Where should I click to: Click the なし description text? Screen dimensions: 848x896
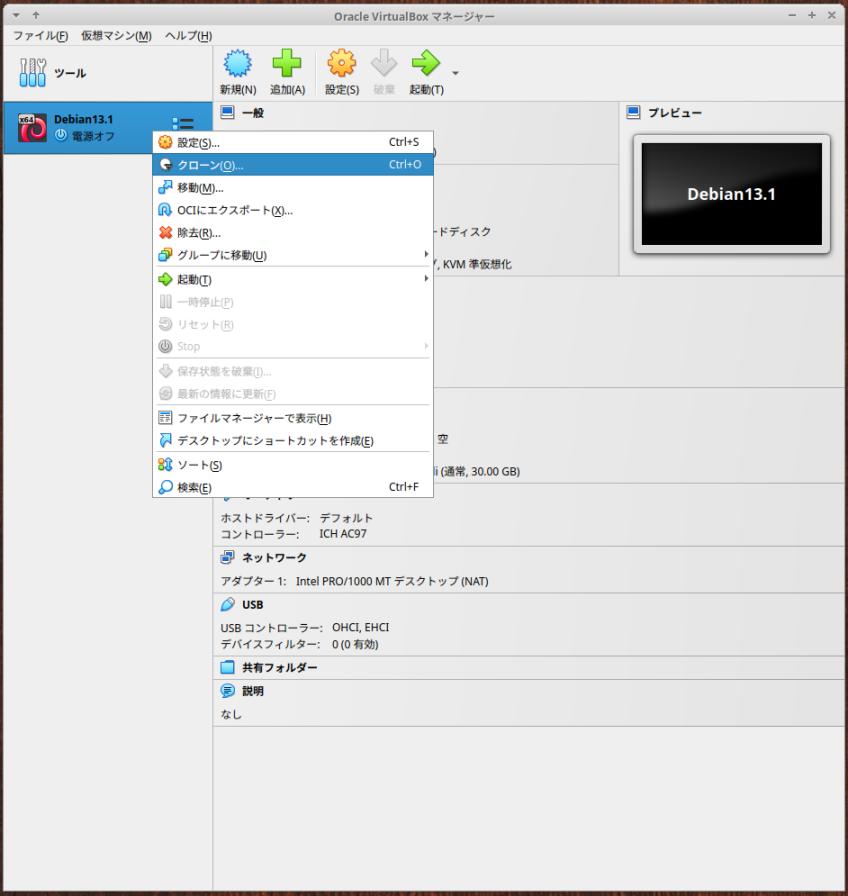231,714
